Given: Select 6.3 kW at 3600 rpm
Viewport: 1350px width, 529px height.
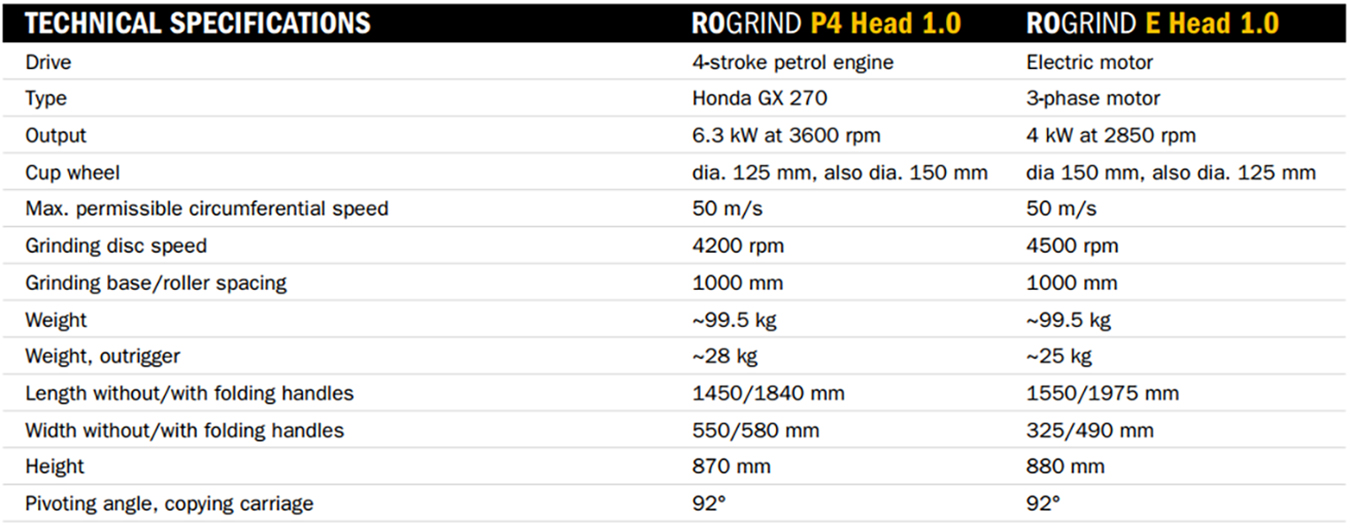Looking at the screenshot, I should tap(786, 136).
